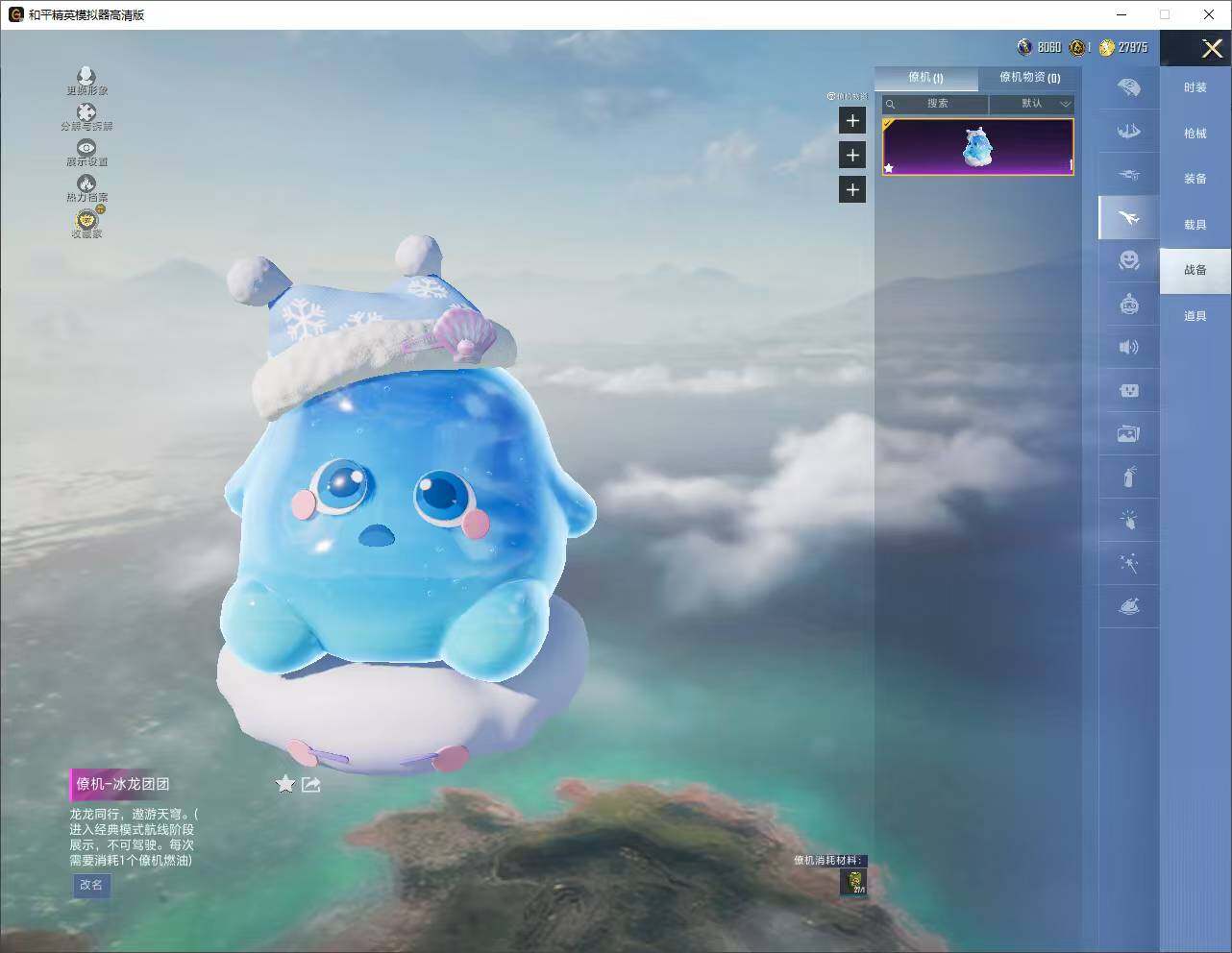Select the speaker voice category icon
Viewport: 1232px width, 953px height.
coord(1129,347)
